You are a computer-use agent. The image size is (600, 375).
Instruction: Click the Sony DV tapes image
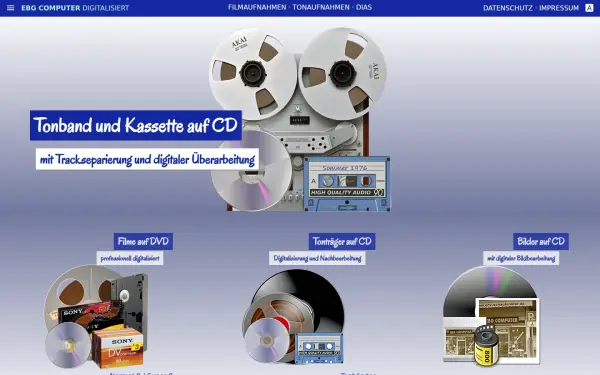(96, 317)
